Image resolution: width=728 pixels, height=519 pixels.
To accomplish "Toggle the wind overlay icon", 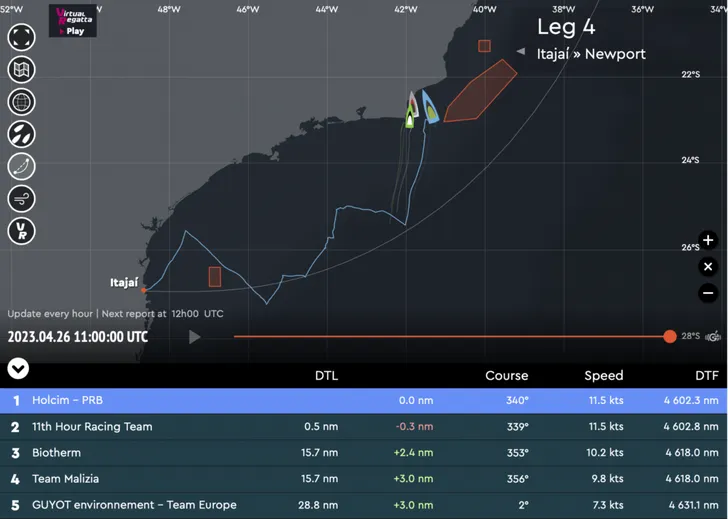I will coord(21,198).
